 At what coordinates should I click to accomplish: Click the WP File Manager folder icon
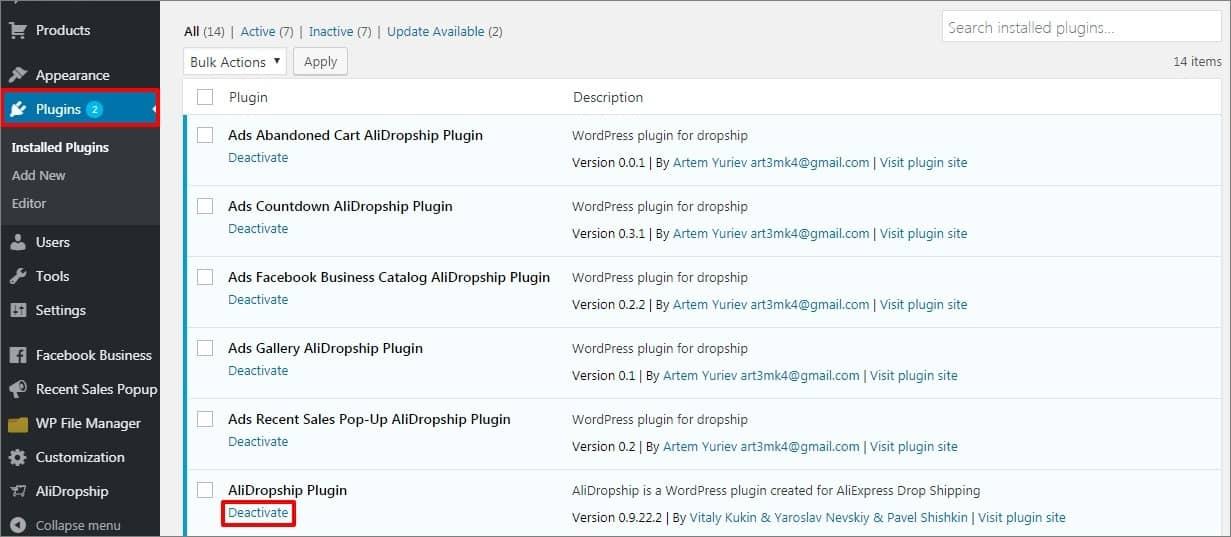click(17, 423)
